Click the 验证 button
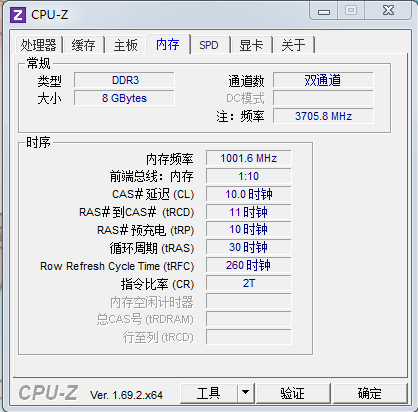The width and height of the screenshot is (418, 412). coord(293,393)
